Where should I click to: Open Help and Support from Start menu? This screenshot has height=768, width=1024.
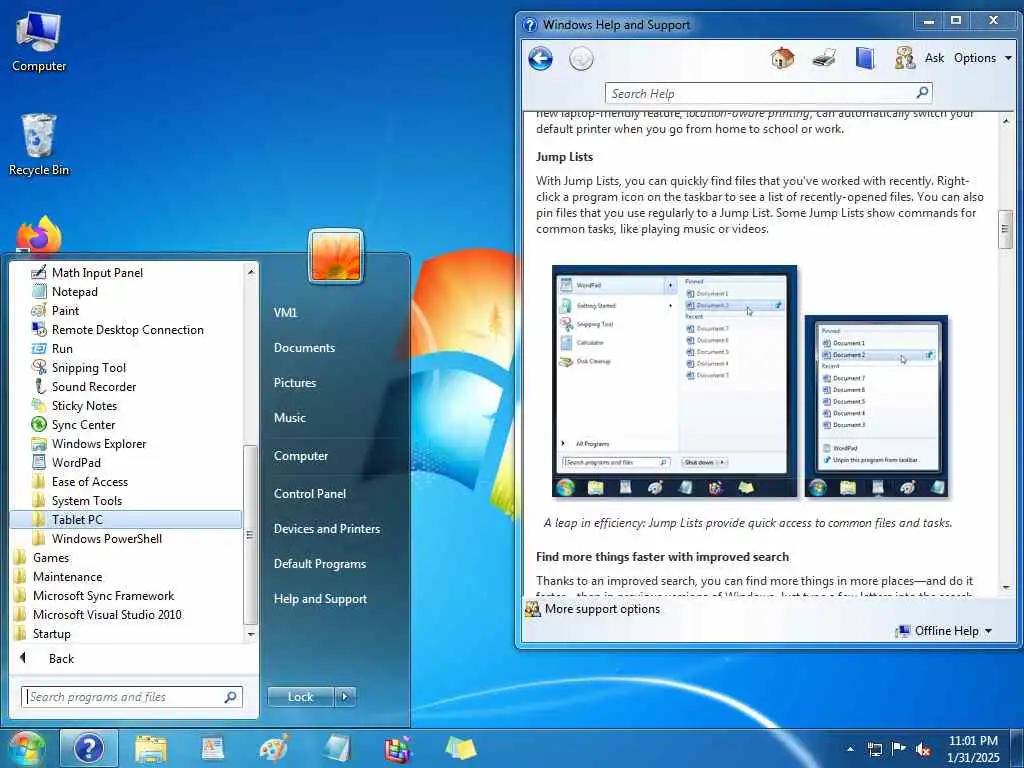[320, 599]
